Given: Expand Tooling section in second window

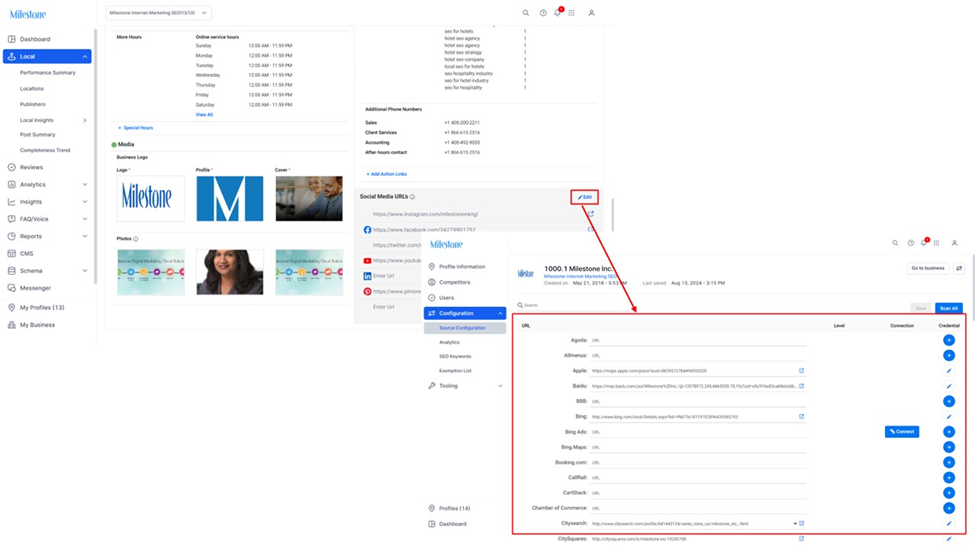Looking at the screenshot, I should coord(500,386).
